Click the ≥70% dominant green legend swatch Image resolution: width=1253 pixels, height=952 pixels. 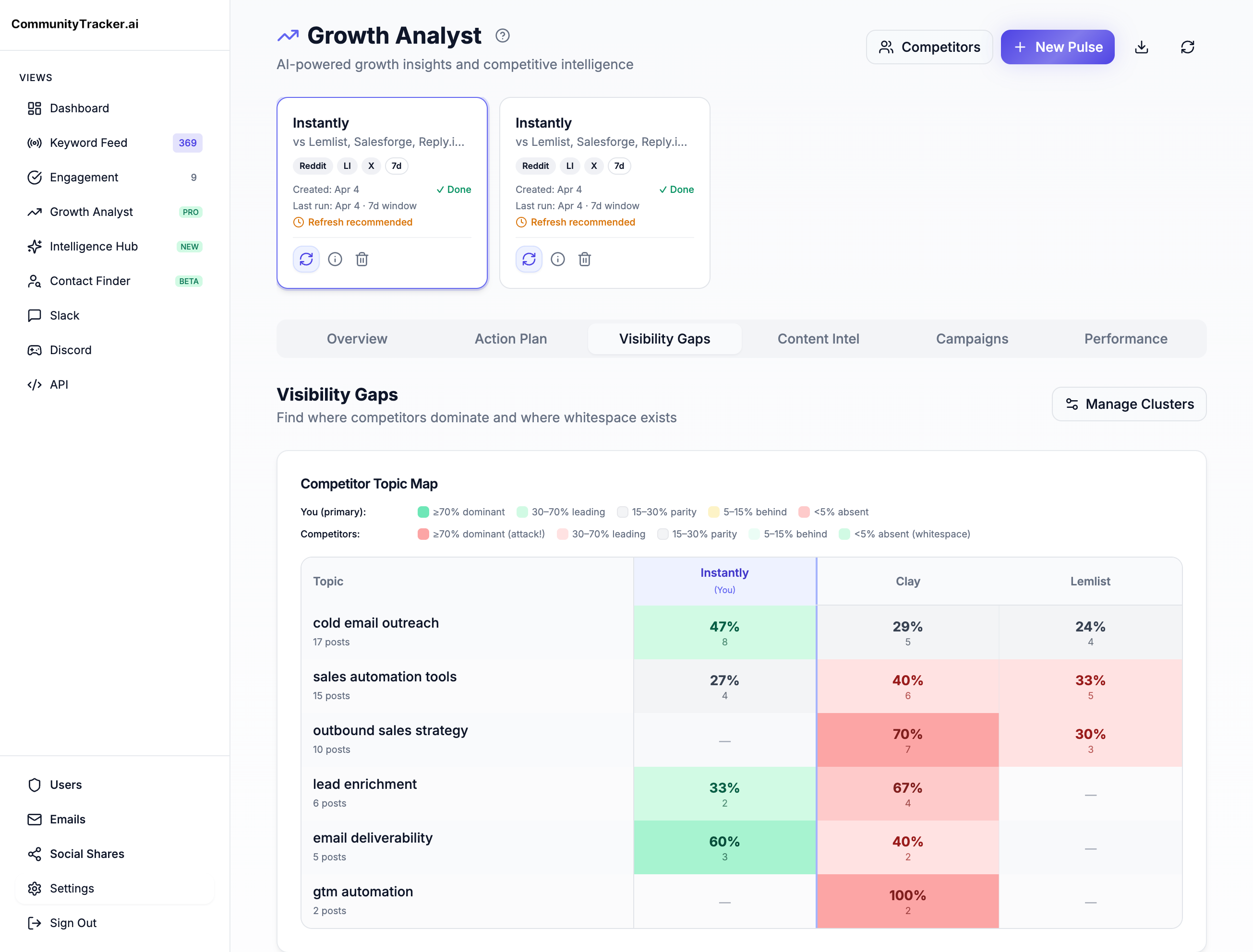tap(423, 512)
